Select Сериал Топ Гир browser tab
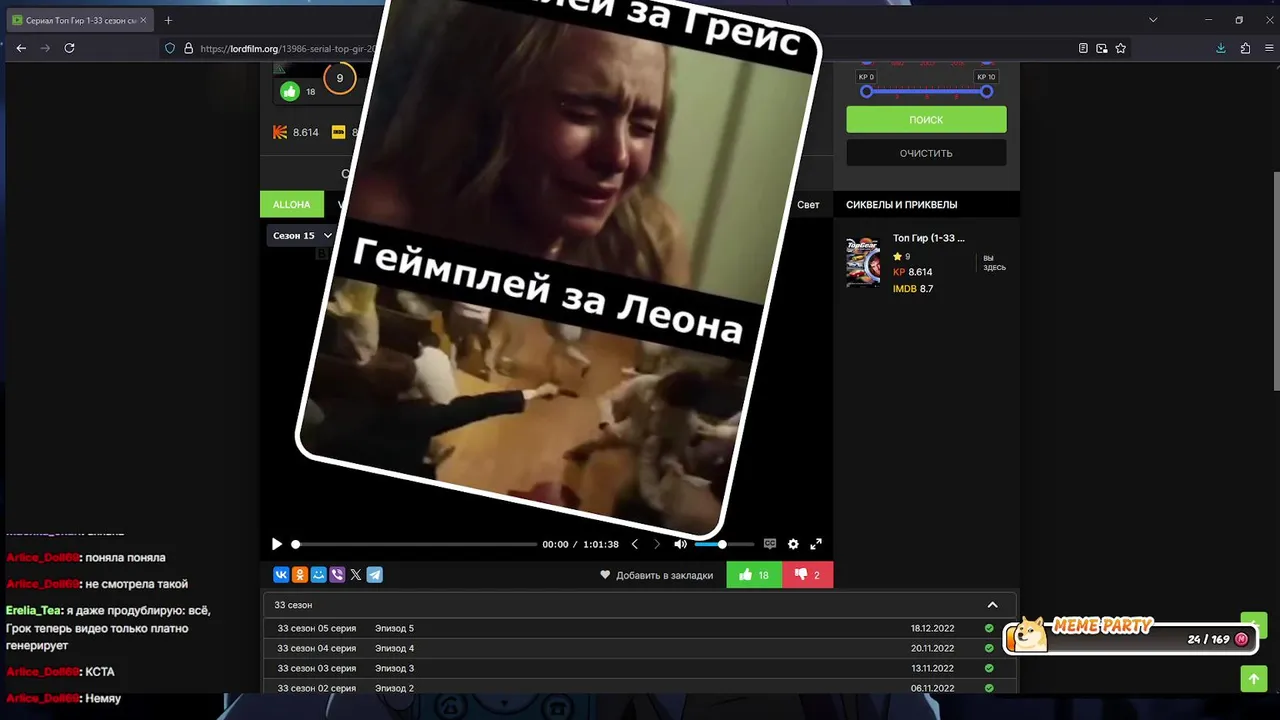This screenshot has width=1280, height=720. (78, 20)
